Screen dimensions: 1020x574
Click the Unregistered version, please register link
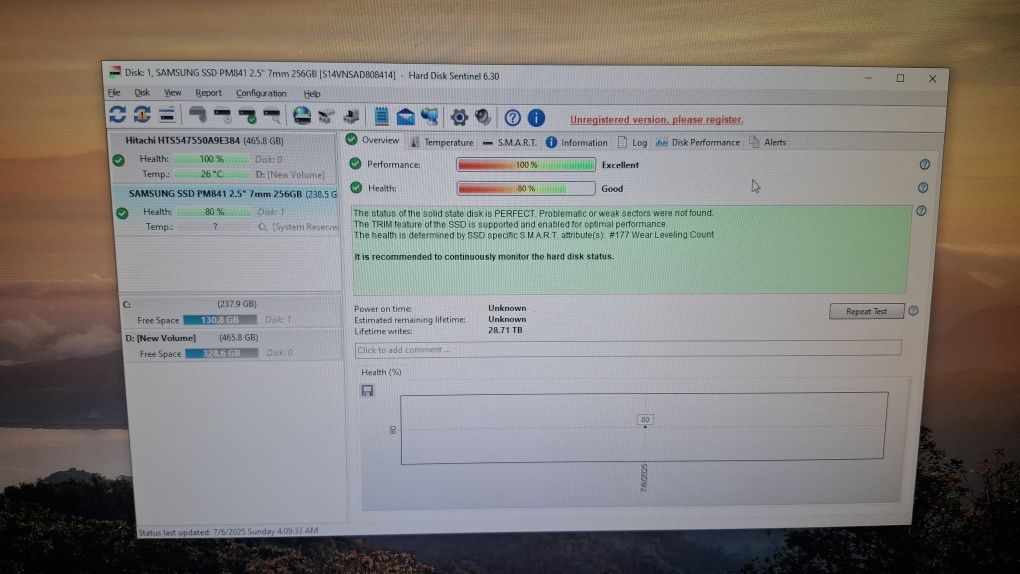click(656, 120)
